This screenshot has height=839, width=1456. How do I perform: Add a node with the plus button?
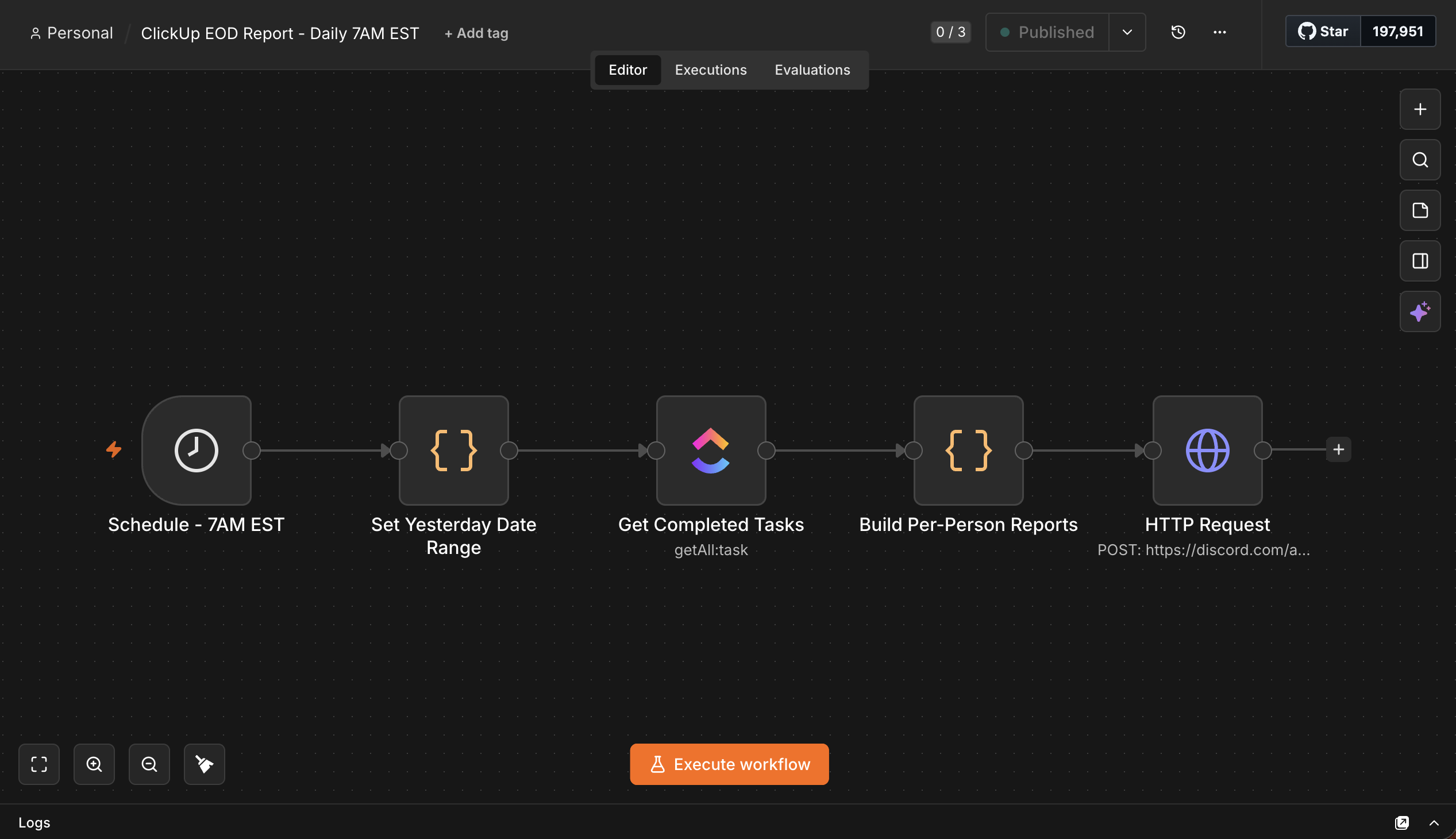pos(1420,110)
